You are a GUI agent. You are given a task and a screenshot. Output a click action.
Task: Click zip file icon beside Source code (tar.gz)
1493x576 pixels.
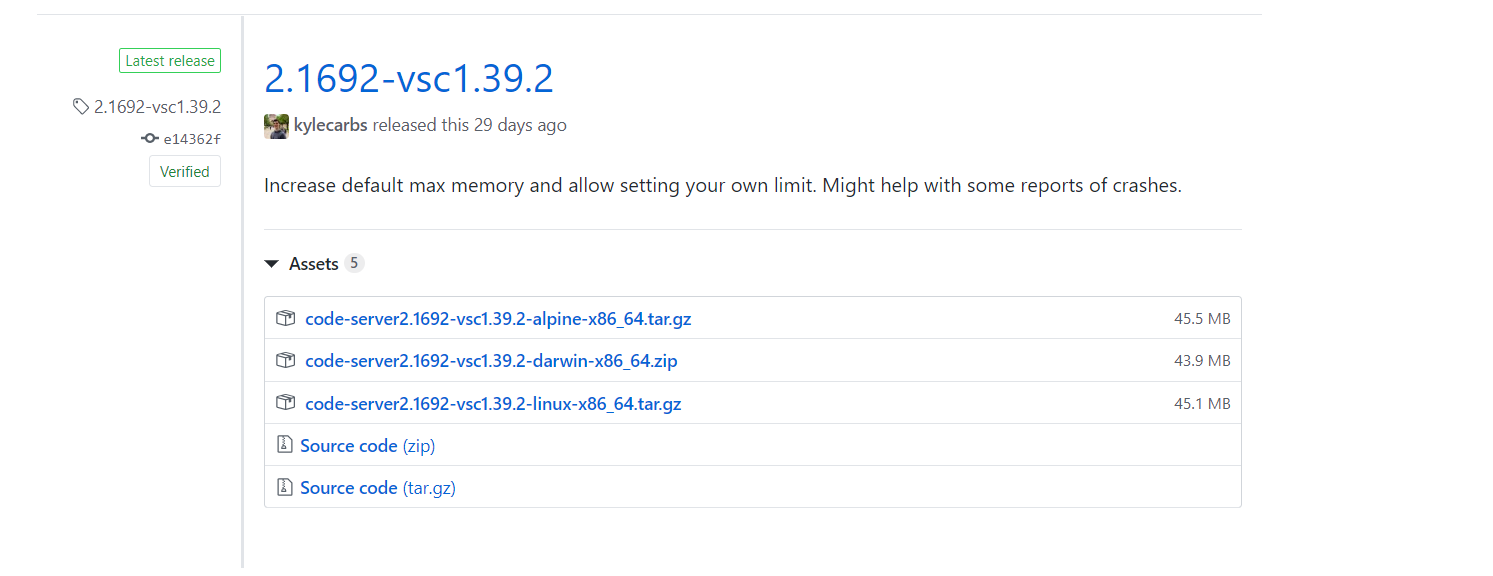click(x=284, y=487)
